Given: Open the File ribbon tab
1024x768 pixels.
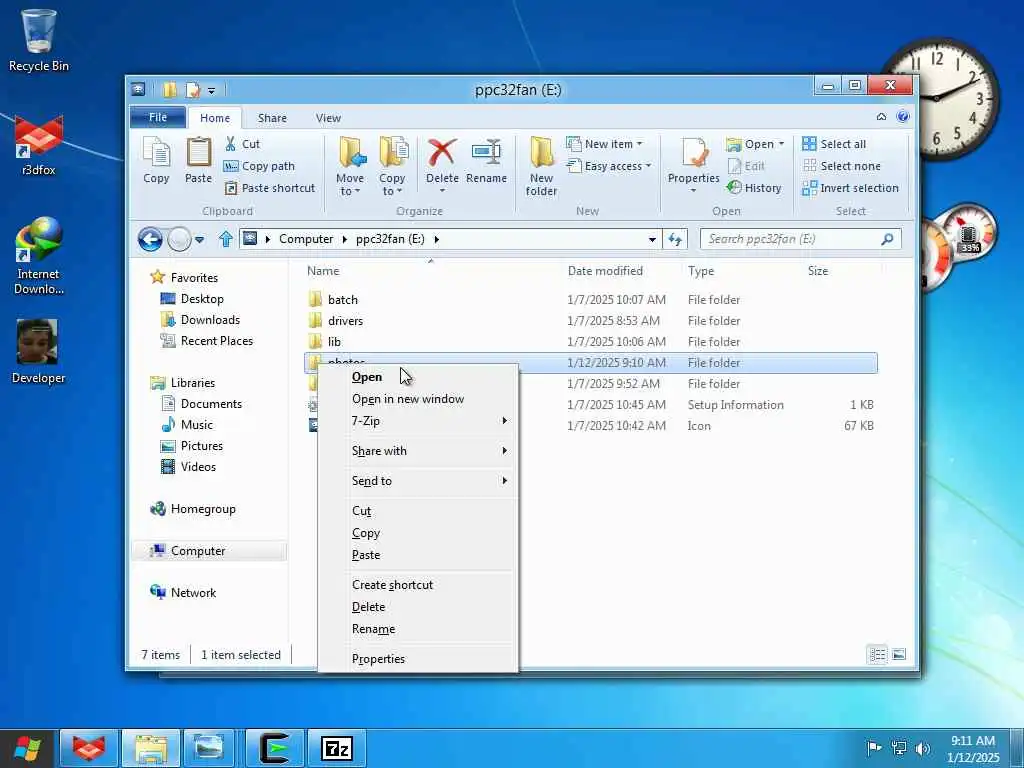Looking at the screenshot, I should click(x=158, y=117).
